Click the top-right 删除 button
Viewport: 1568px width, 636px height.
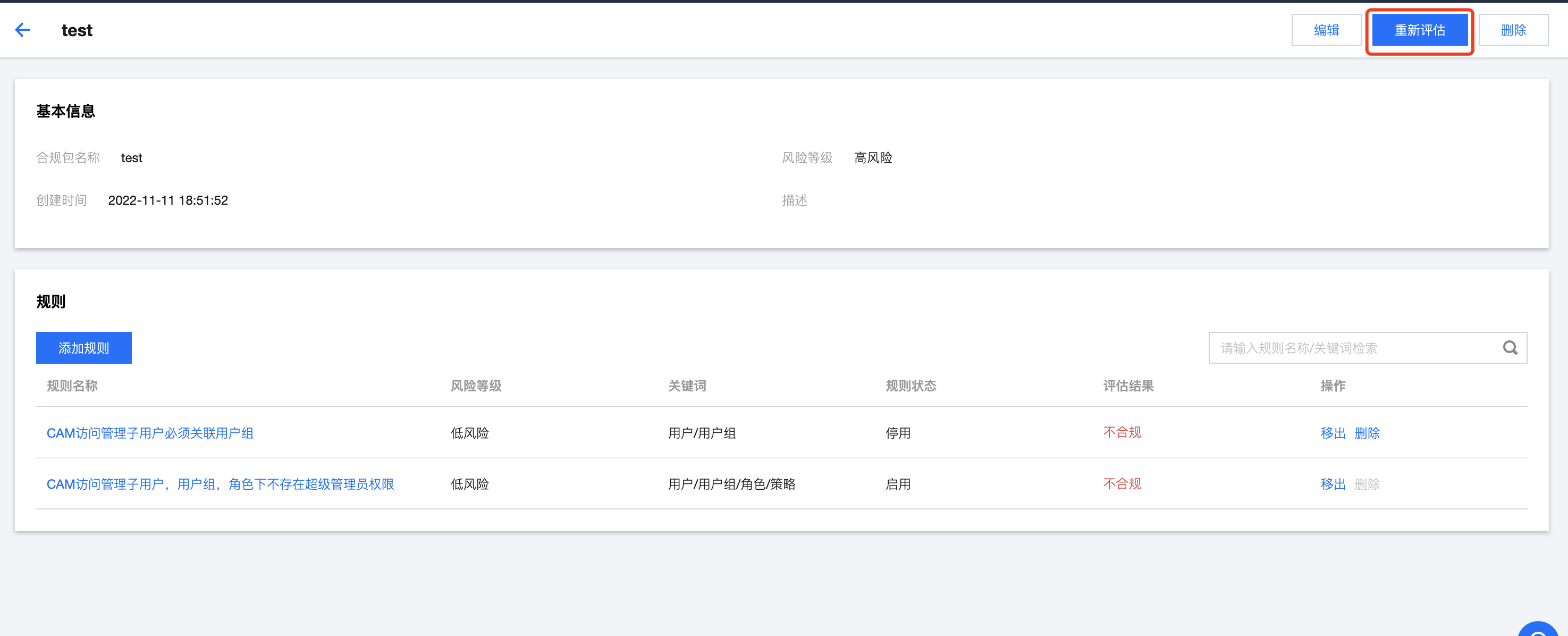1513,30
